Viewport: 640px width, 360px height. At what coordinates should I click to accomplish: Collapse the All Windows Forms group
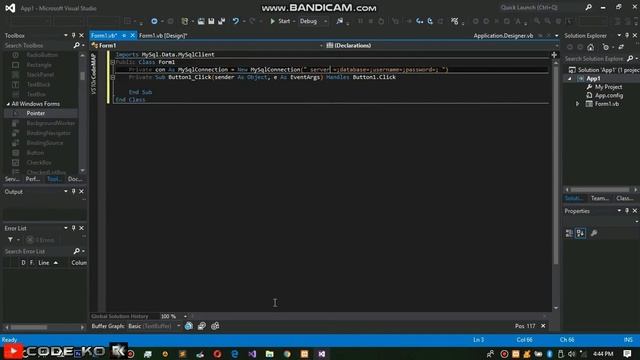click(x=8, y=104)
